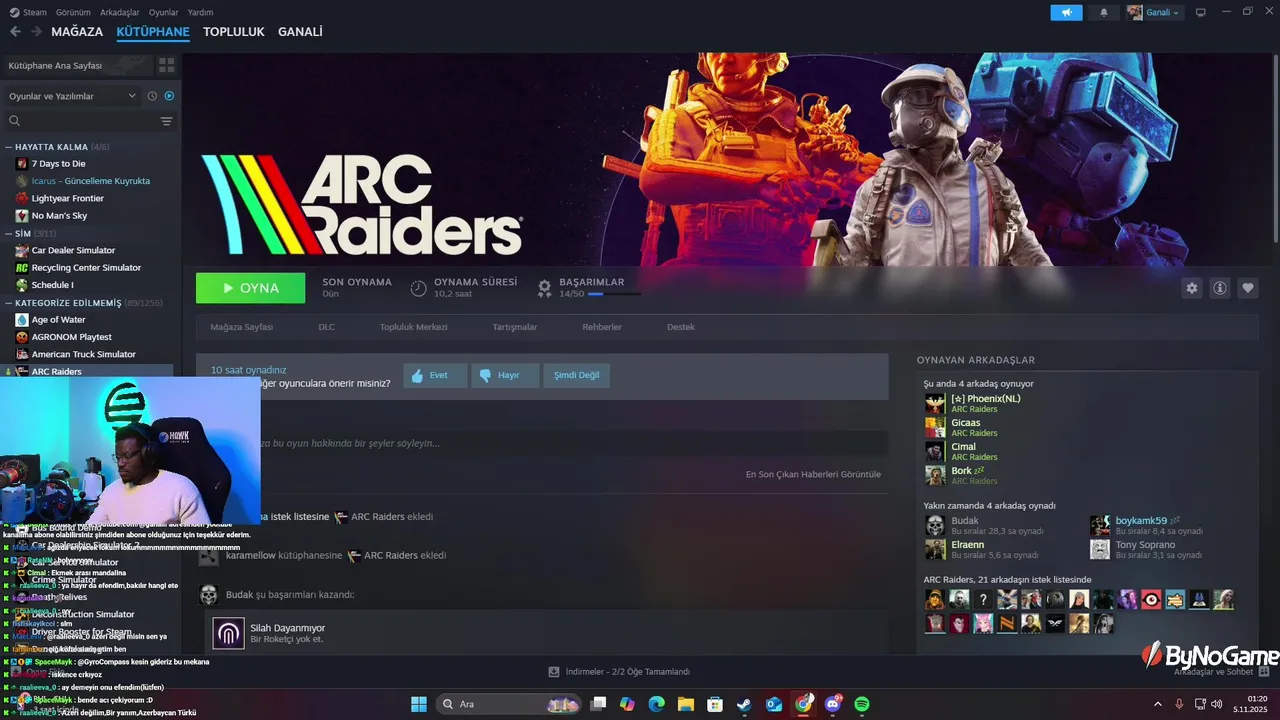Open Topluluk Merkezi tab

point(413,327)
